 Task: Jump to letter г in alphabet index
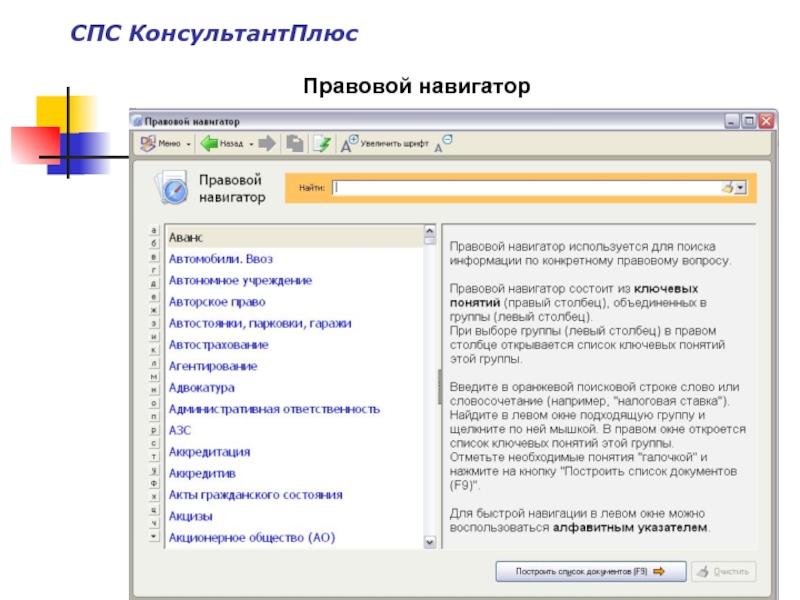click(154, 270)
